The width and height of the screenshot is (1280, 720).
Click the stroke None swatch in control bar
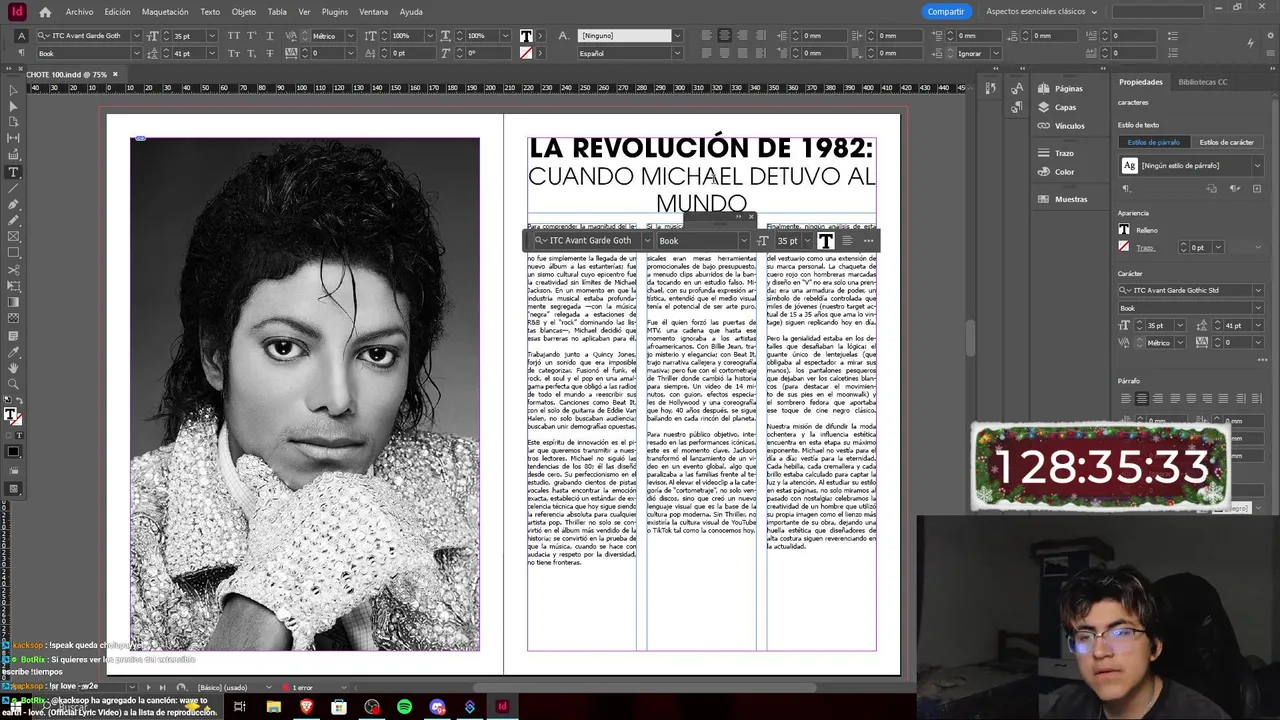tap(526, 53)
